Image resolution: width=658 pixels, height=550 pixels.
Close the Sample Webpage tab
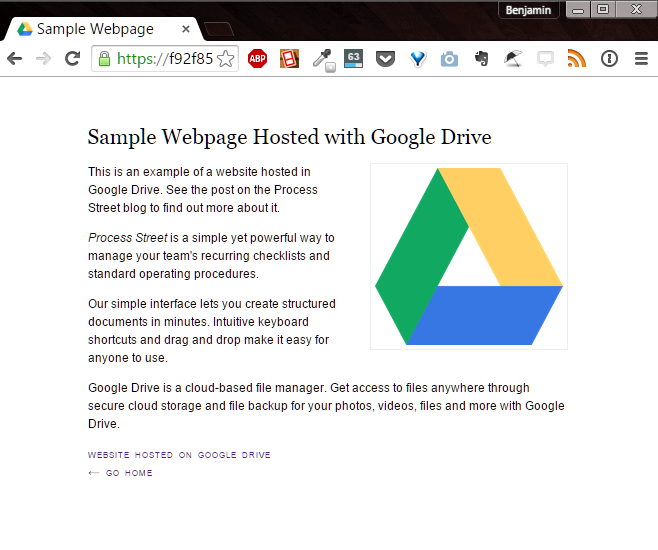(x=186, y=29)
